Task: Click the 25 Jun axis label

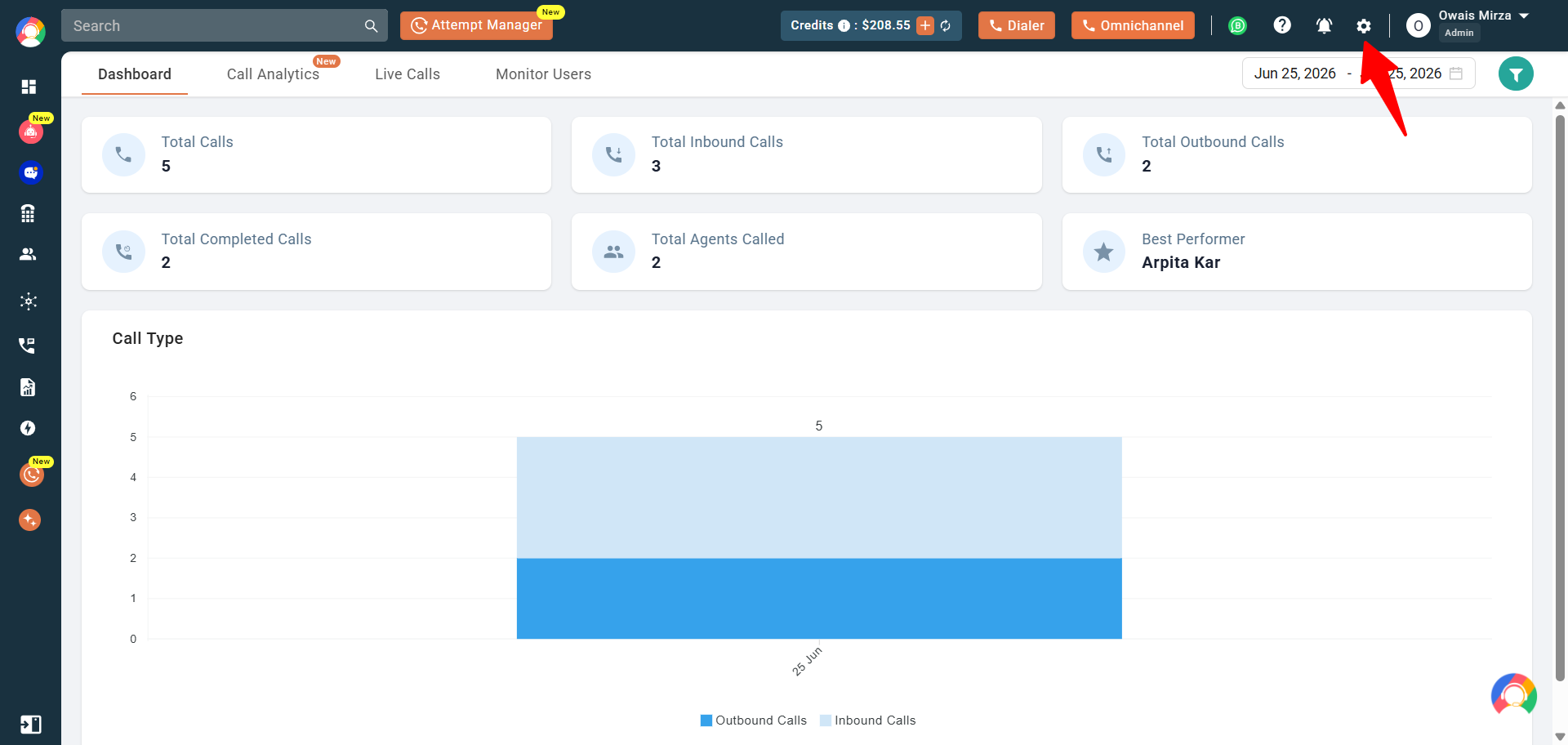Action: pyautogui.click(x=807, y=661)
